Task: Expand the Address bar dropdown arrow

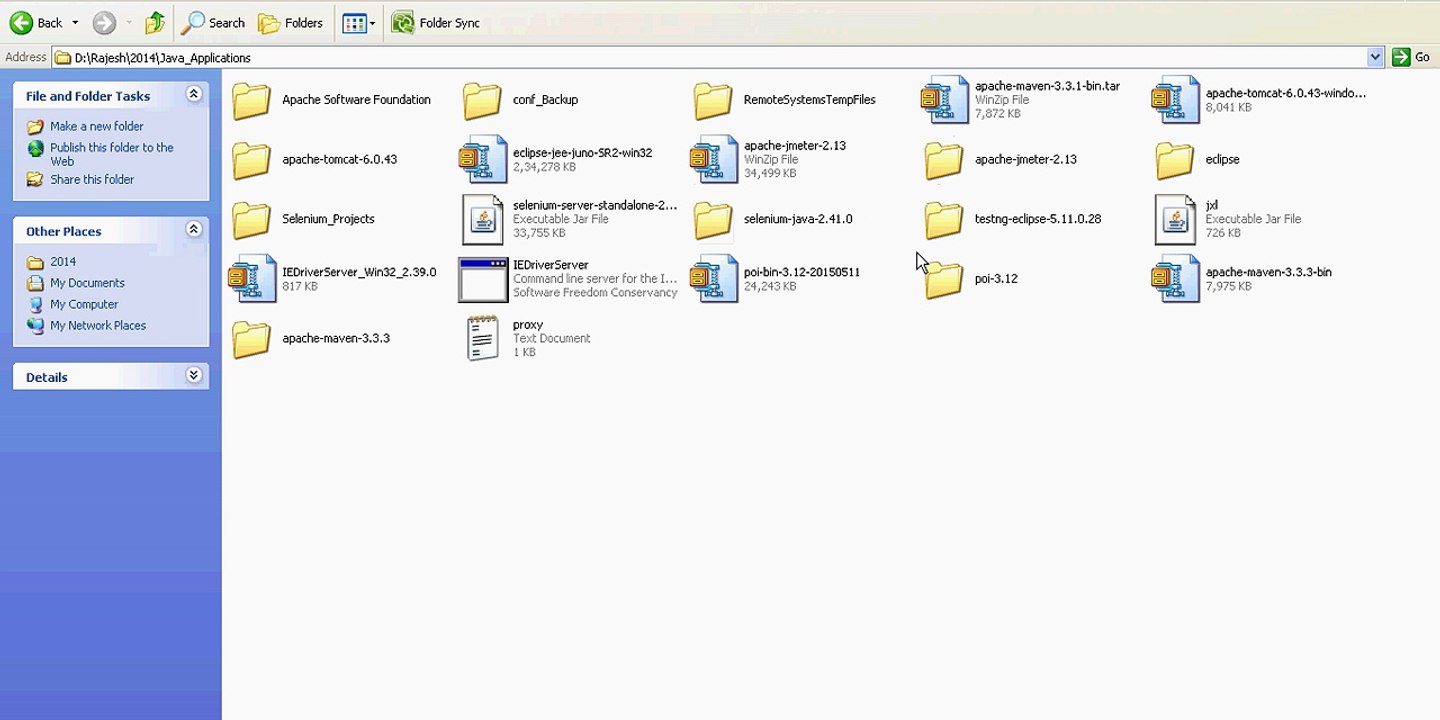Action: tap(1376, 57)
